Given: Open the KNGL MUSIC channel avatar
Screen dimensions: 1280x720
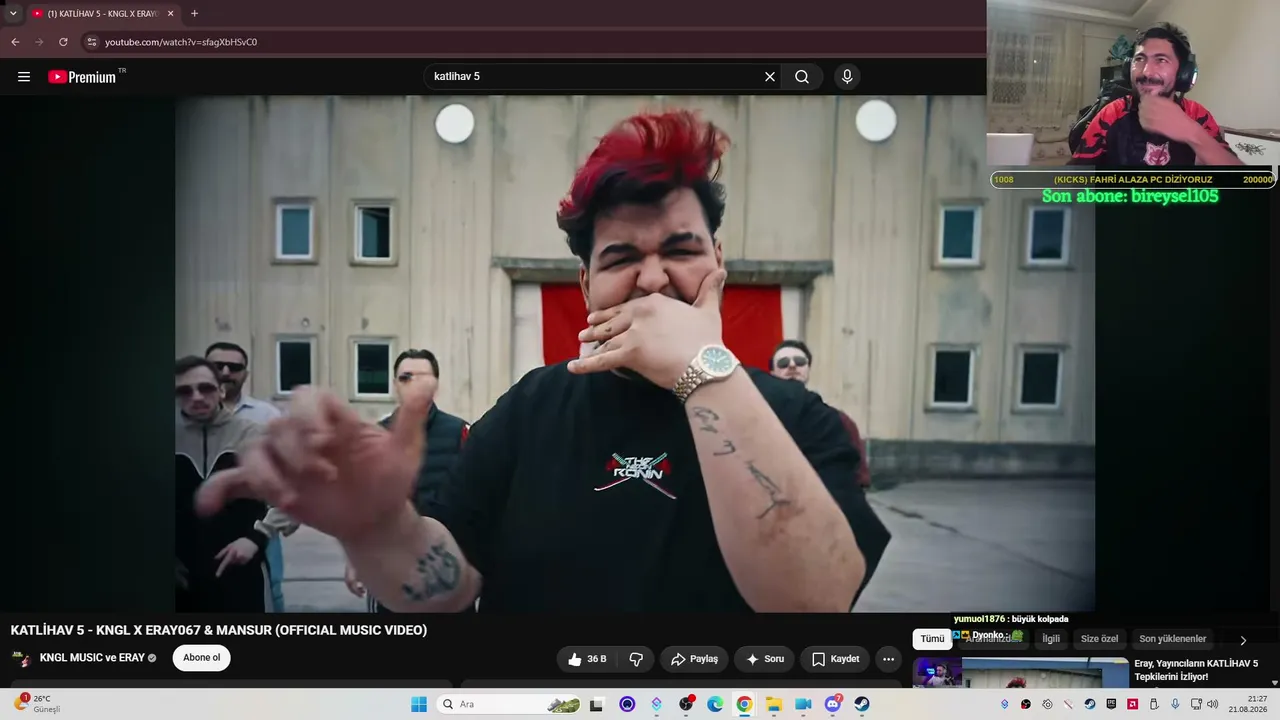Looking at the screenshot, I should pyautogui.click(x=21, y=658).
